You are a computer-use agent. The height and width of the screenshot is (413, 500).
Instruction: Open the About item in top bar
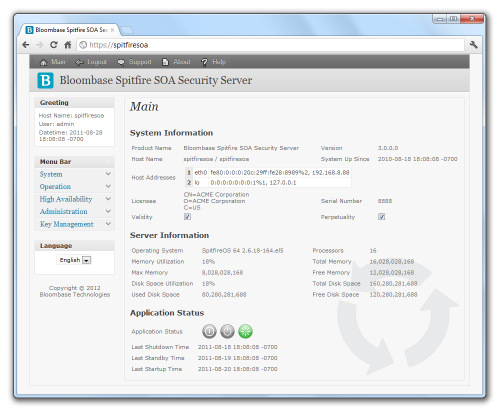tap(176, 62)
